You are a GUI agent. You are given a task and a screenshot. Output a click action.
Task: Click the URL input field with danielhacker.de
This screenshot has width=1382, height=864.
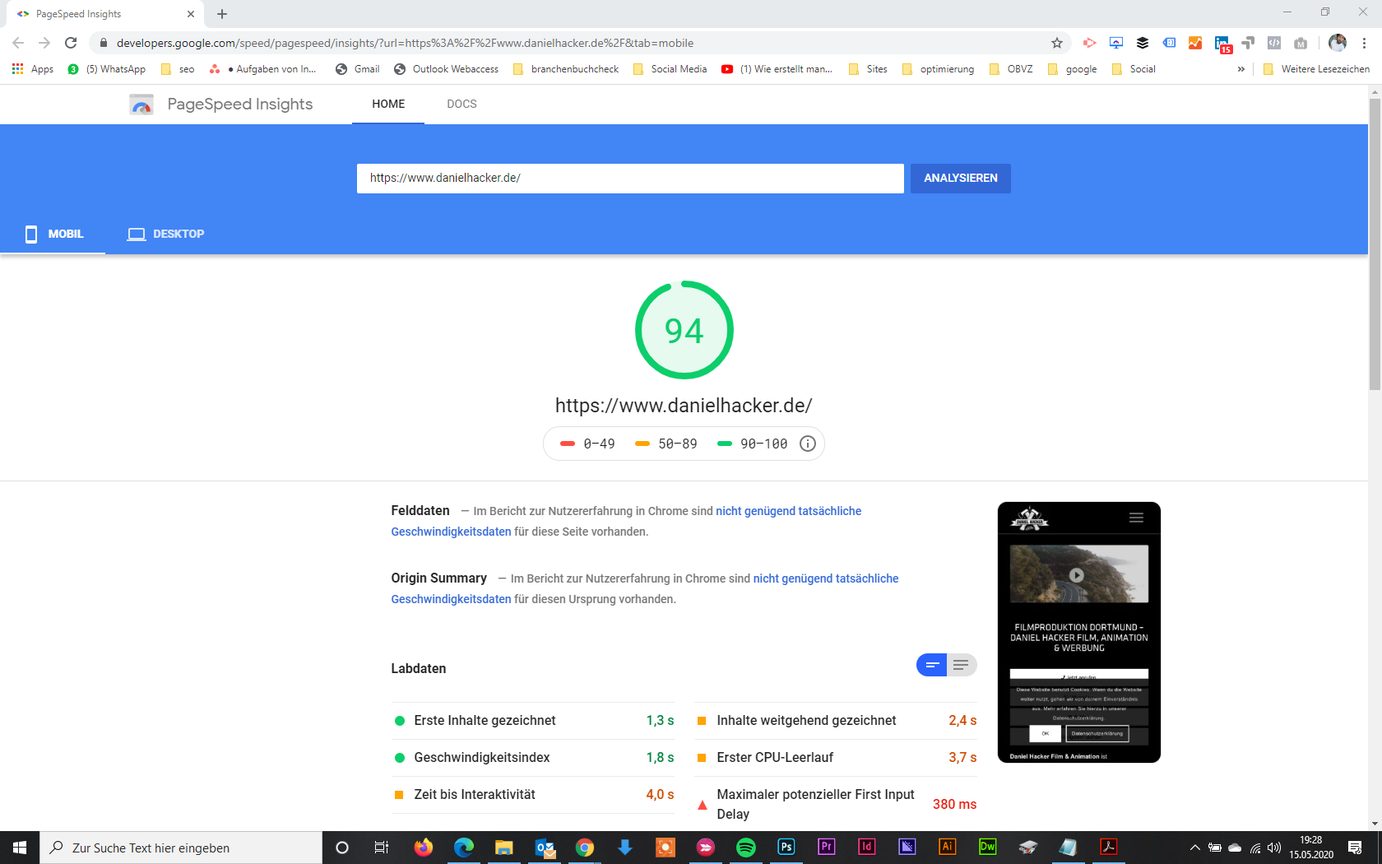[630, 178]
